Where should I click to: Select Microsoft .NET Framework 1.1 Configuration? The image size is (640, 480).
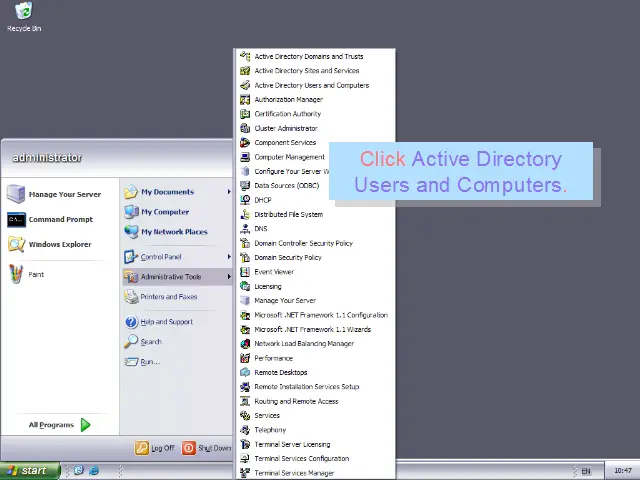[x=314, y=315]
